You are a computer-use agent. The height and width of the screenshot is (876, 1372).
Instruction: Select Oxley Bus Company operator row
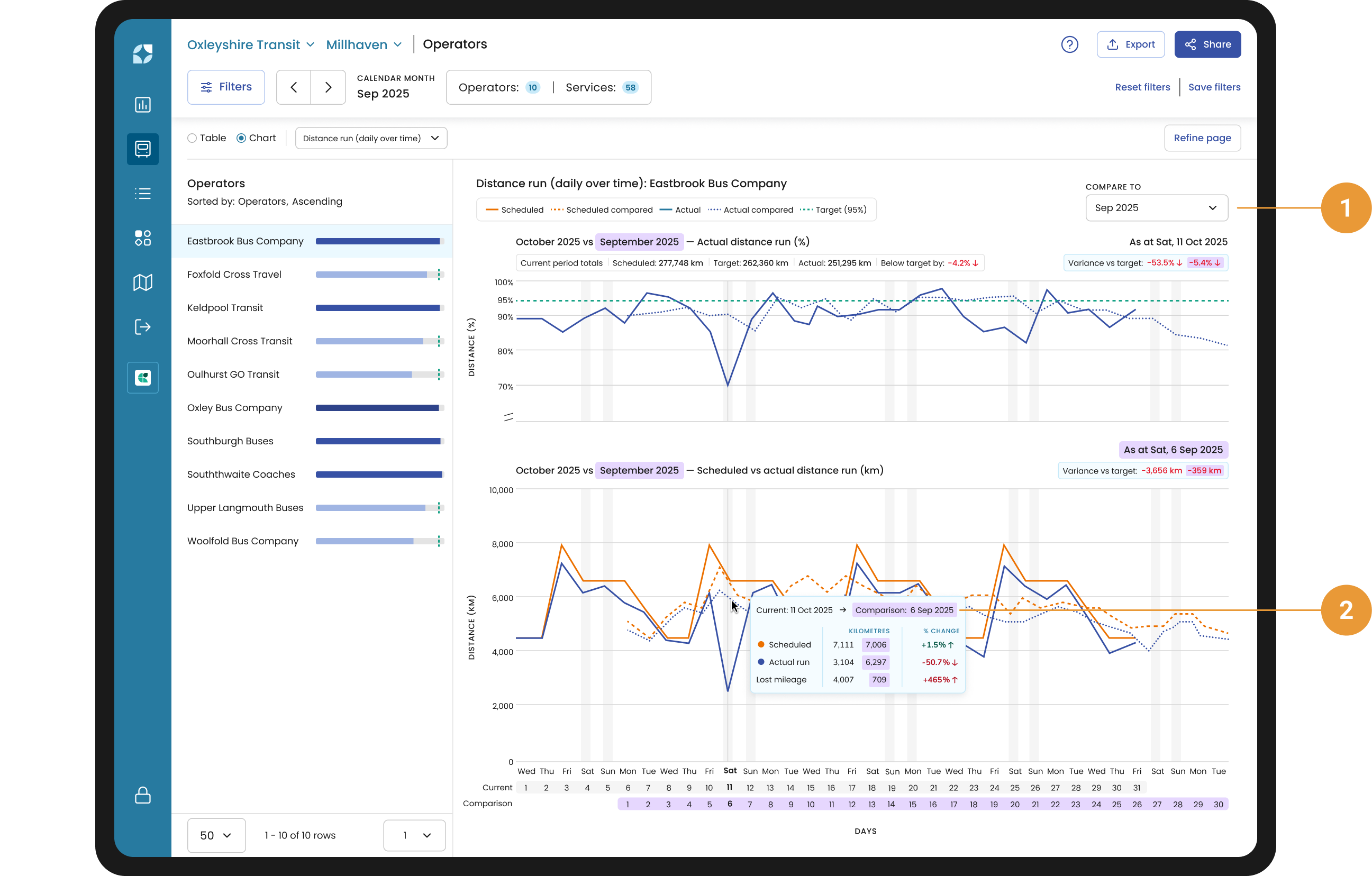click(235, 408)
